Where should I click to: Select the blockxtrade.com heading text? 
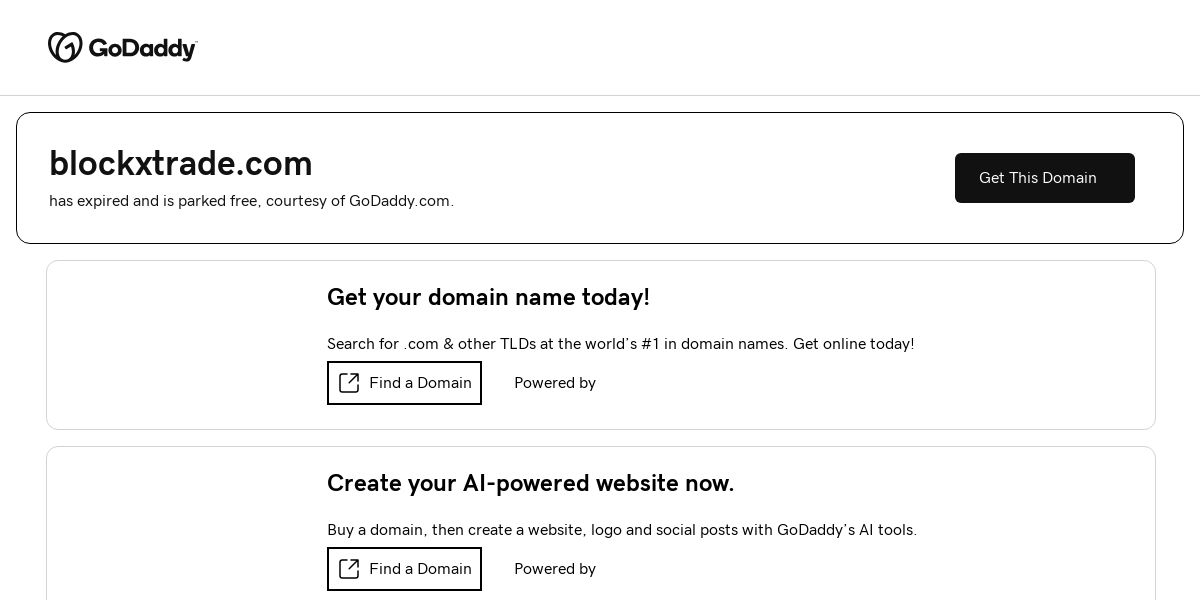click(x=181, y=163)
